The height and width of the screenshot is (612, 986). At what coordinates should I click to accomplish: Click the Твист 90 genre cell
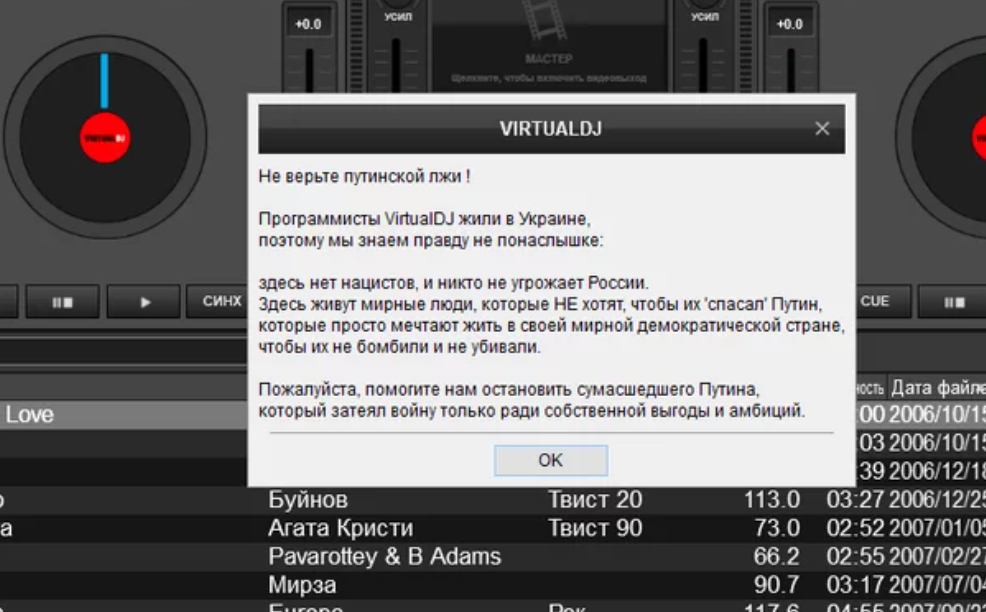pos(595,528)
